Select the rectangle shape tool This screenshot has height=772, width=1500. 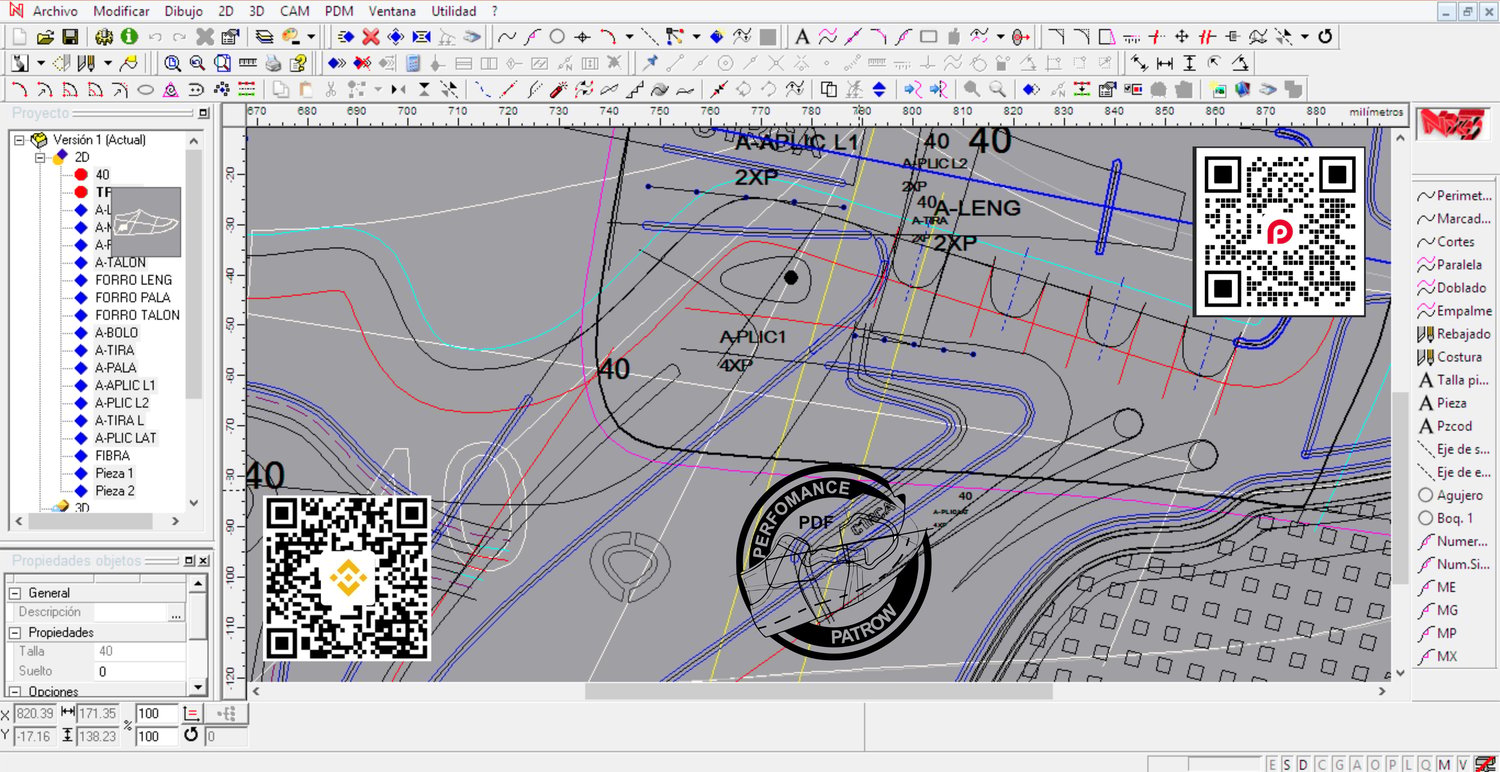pyautogui.click(x=928, y=37)
